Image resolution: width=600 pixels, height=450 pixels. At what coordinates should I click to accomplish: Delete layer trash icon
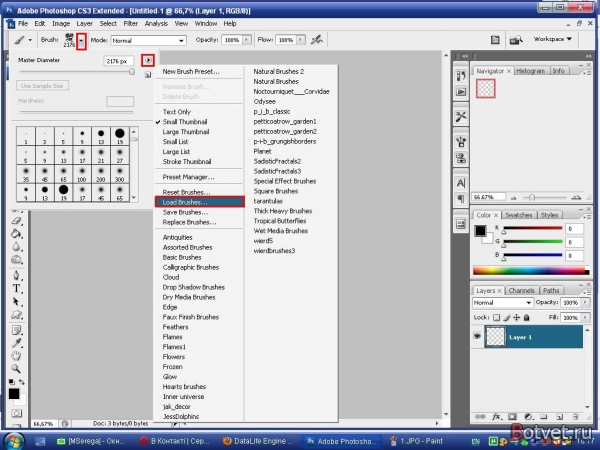click(575, 417)
